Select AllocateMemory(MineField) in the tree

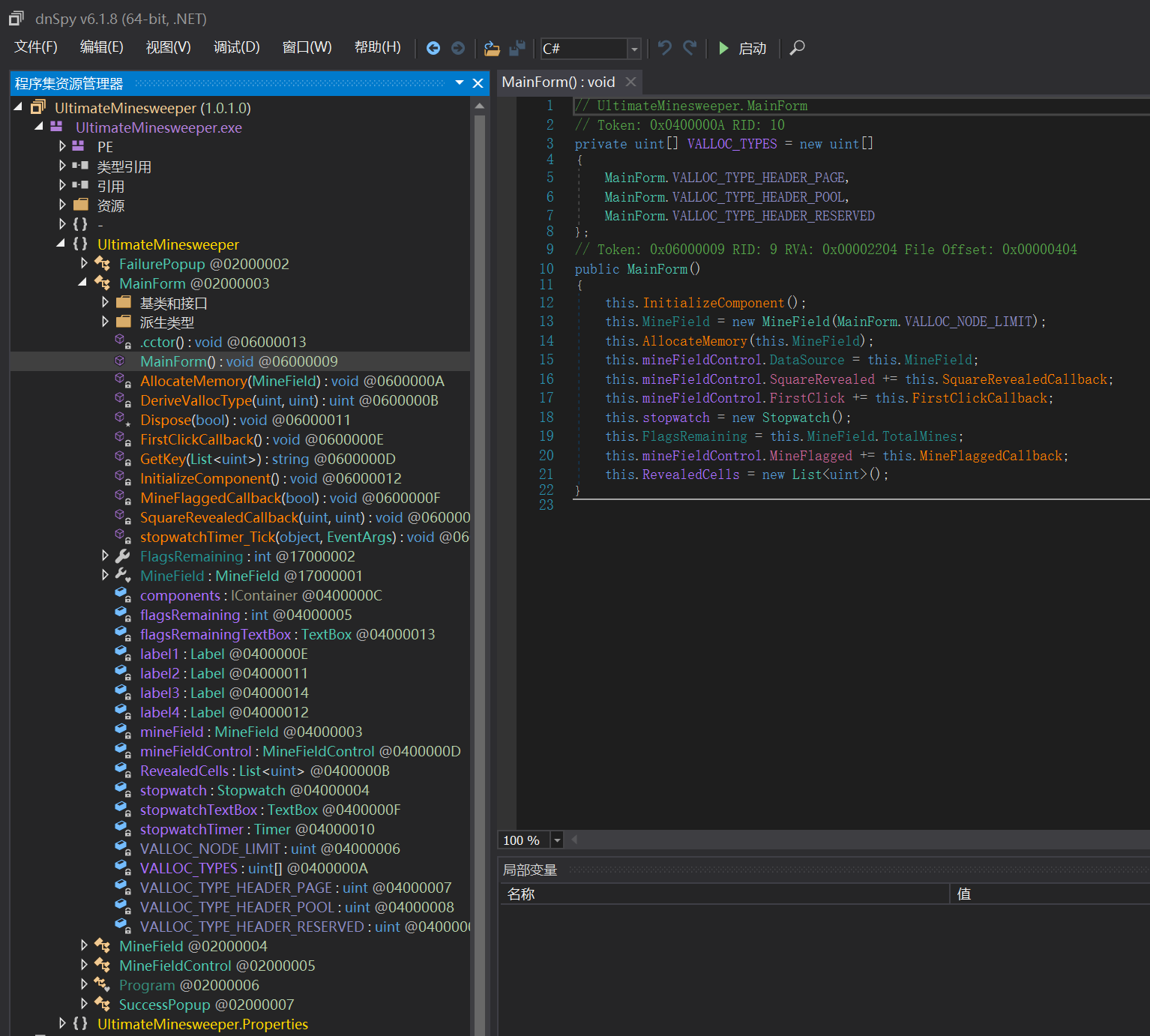coord(292,381)
